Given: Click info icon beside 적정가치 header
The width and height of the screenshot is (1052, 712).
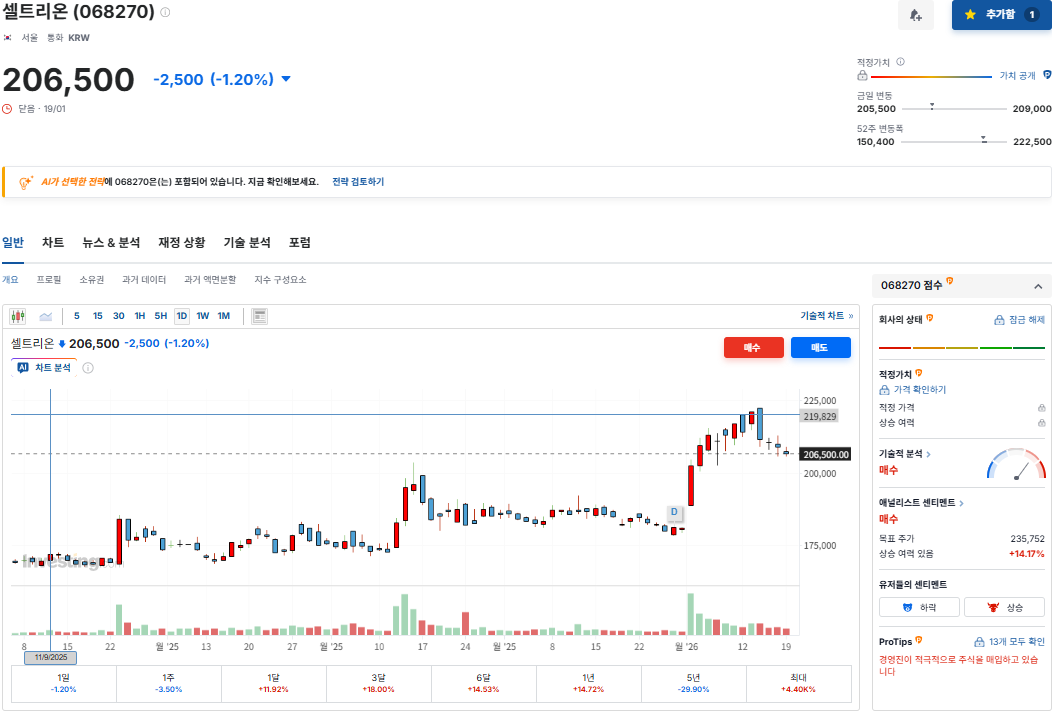Looking at the screenshot, I should pyautogui.click(x=900, y=62).
